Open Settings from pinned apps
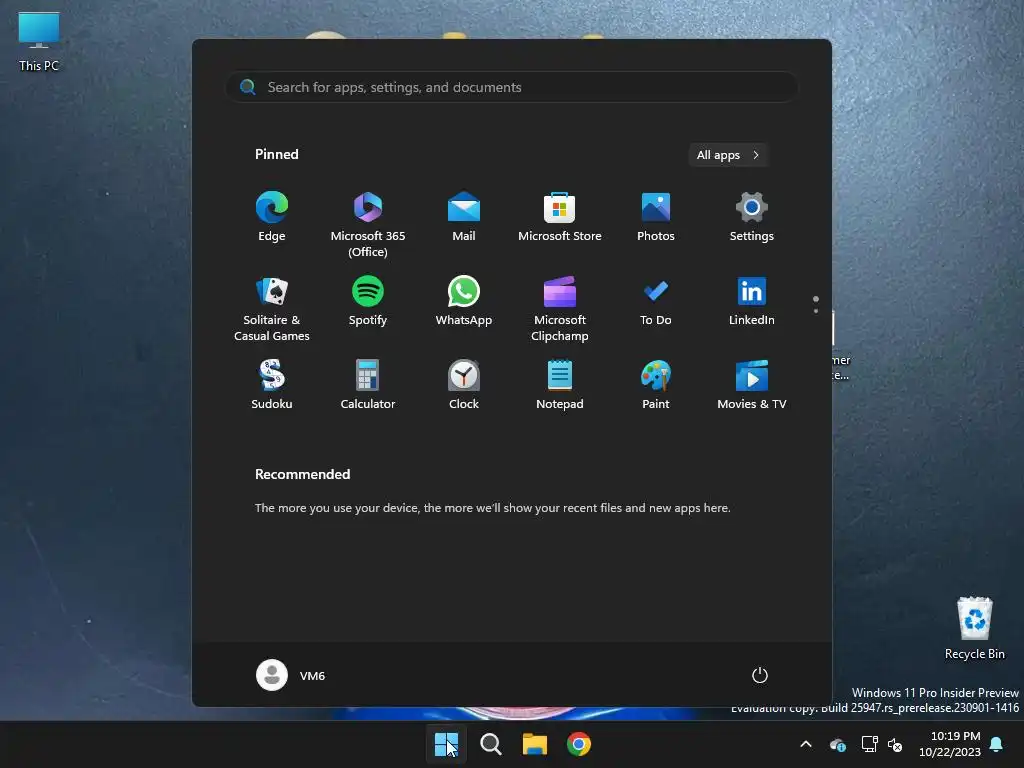 [752, 217]
